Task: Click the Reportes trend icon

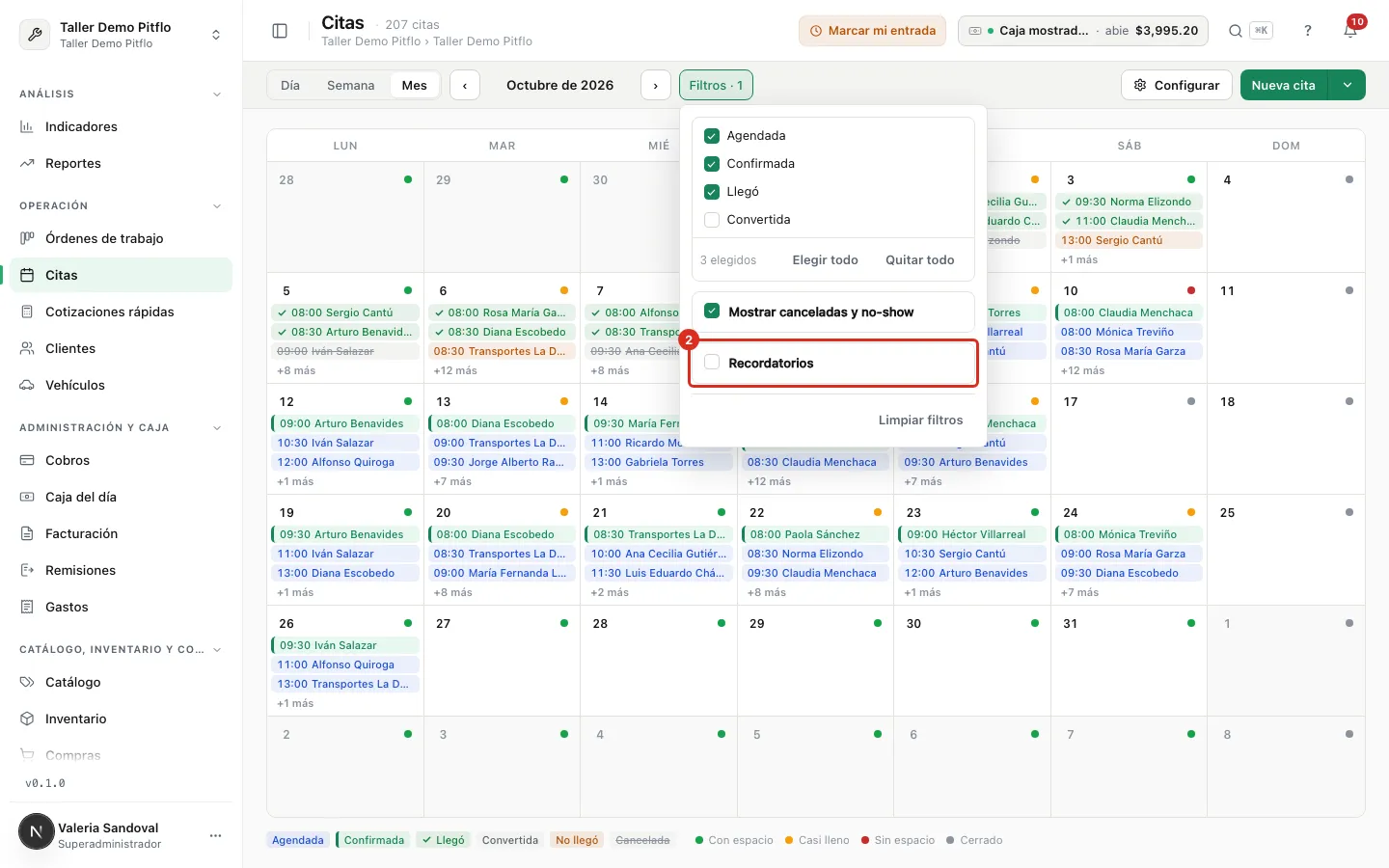Action: point(27,163)
